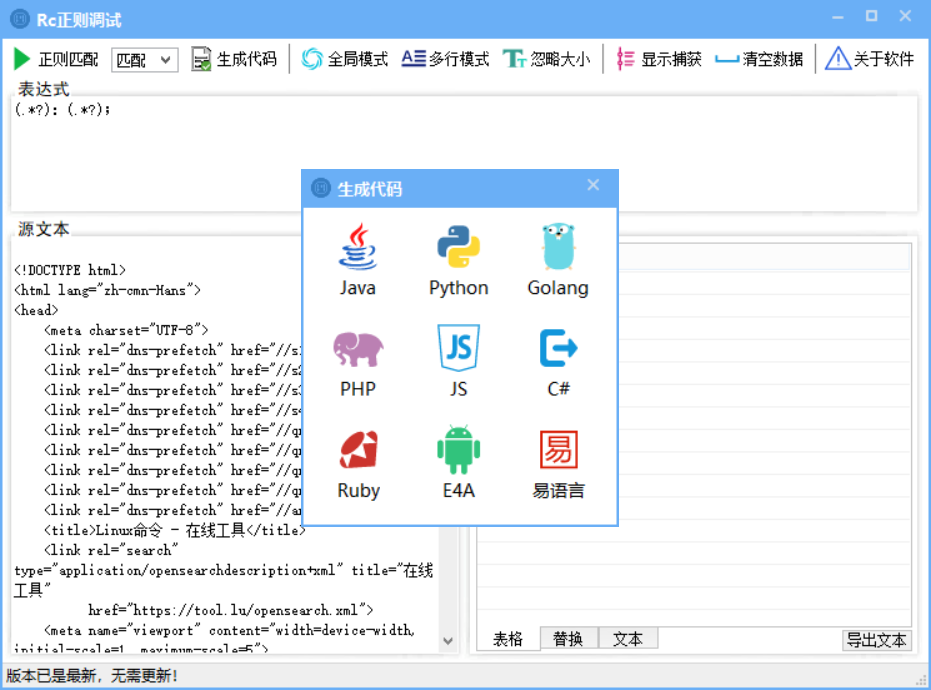
Task: Run the 正则匹配 green play button
Action: [x=55, y=59]
